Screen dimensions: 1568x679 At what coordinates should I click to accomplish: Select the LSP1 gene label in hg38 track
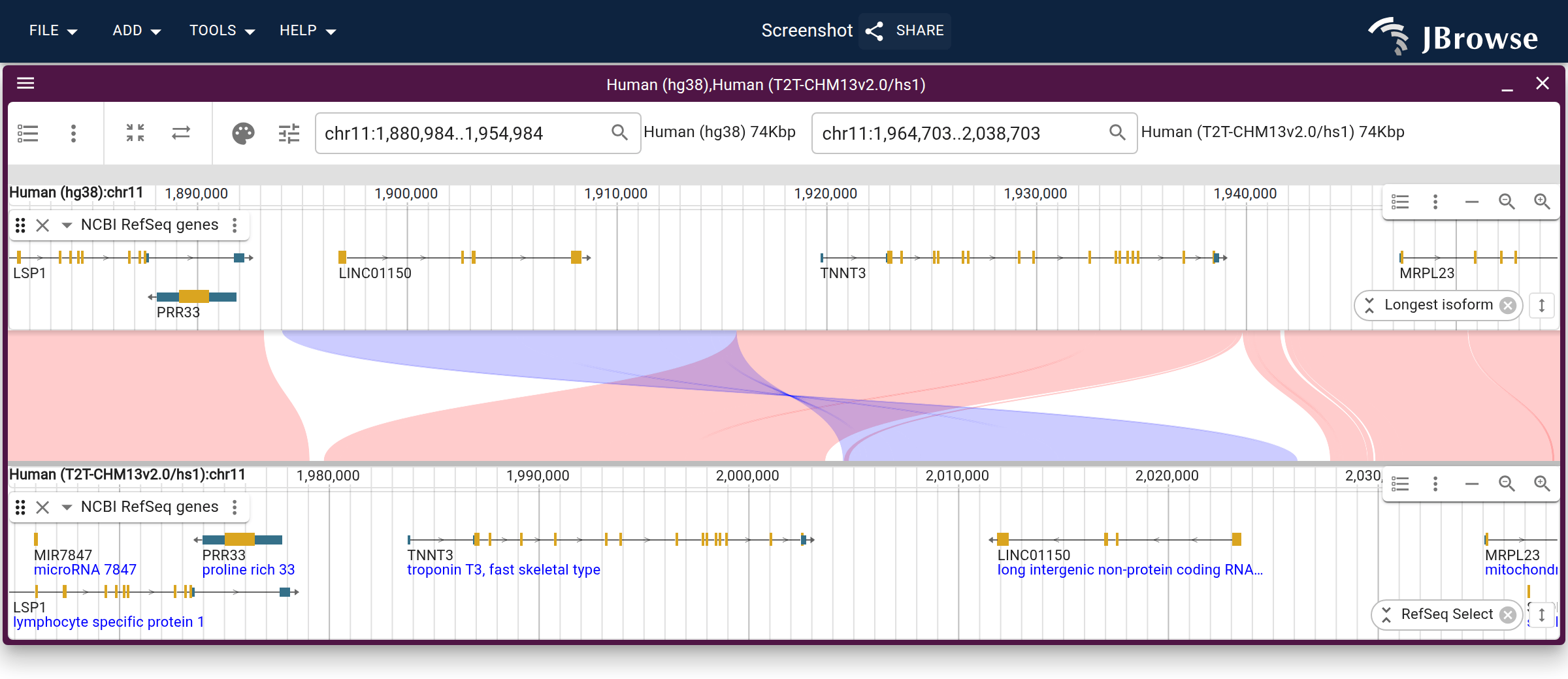coord(29,274)
